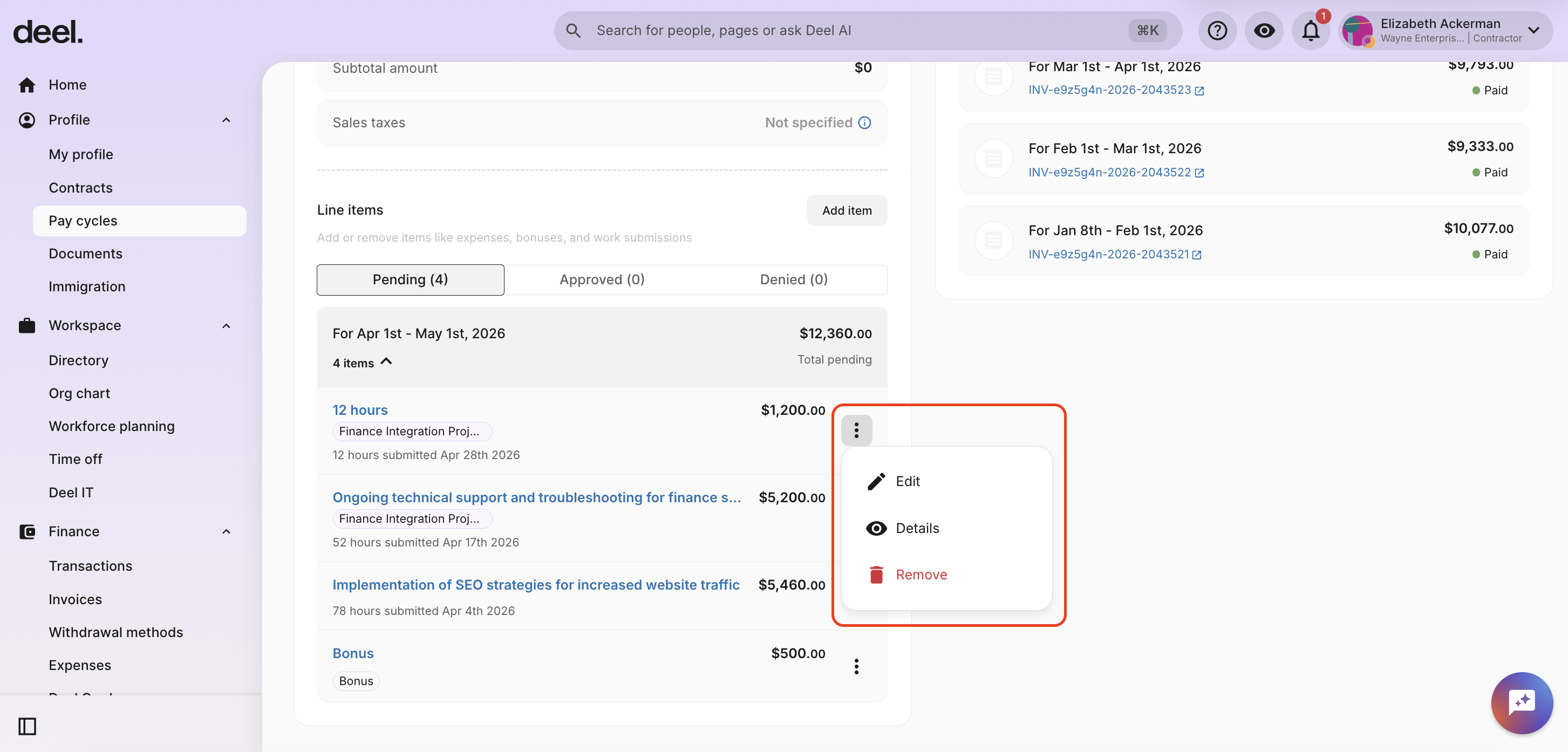Open Expenses in sidebar
Image resolution: width=1568 pixels, height=752 pixels.
tap(80, 666)
